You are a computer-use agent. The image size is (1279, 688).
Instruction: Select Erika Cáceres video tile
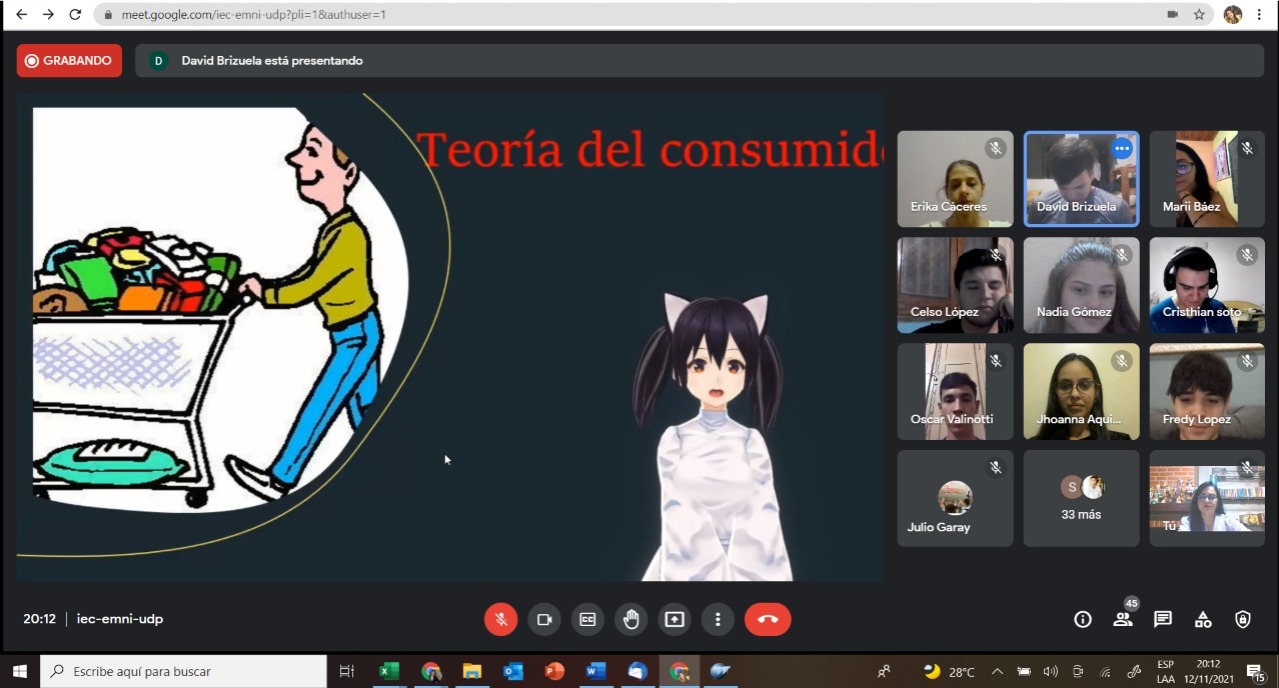pos(955,179)
